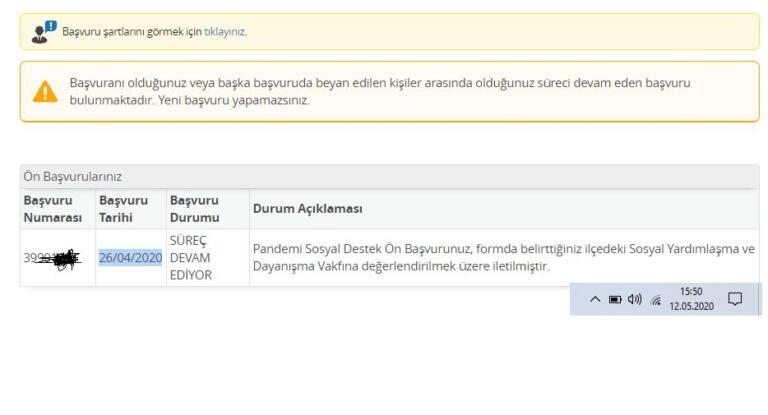Open the Wi-Fi network icon

tap(656, 299)
